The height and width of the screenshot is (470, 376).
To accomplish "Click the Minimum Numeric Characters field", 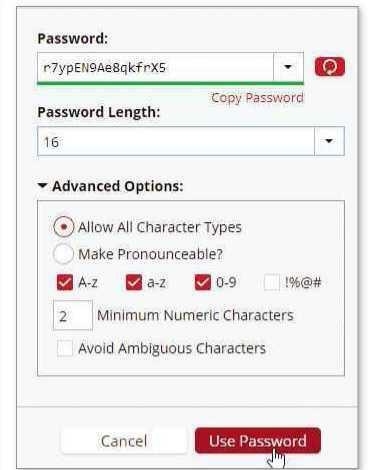I will click(73, 315).
